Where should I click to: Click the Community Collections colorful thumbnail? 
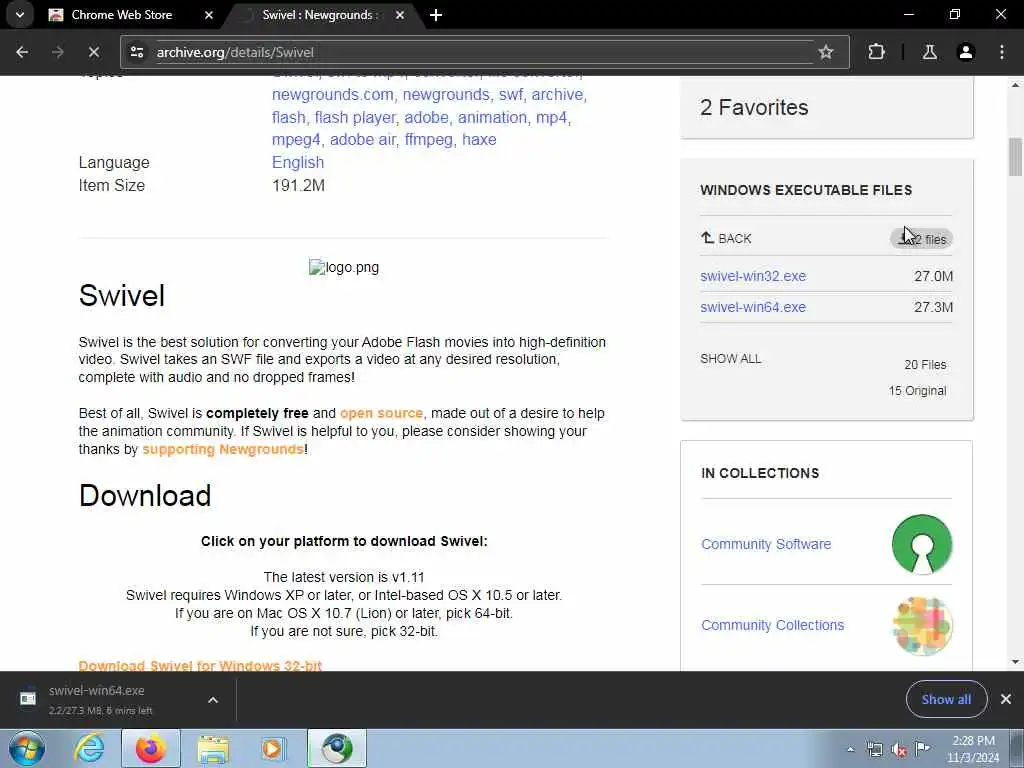[x=921, y=625]
